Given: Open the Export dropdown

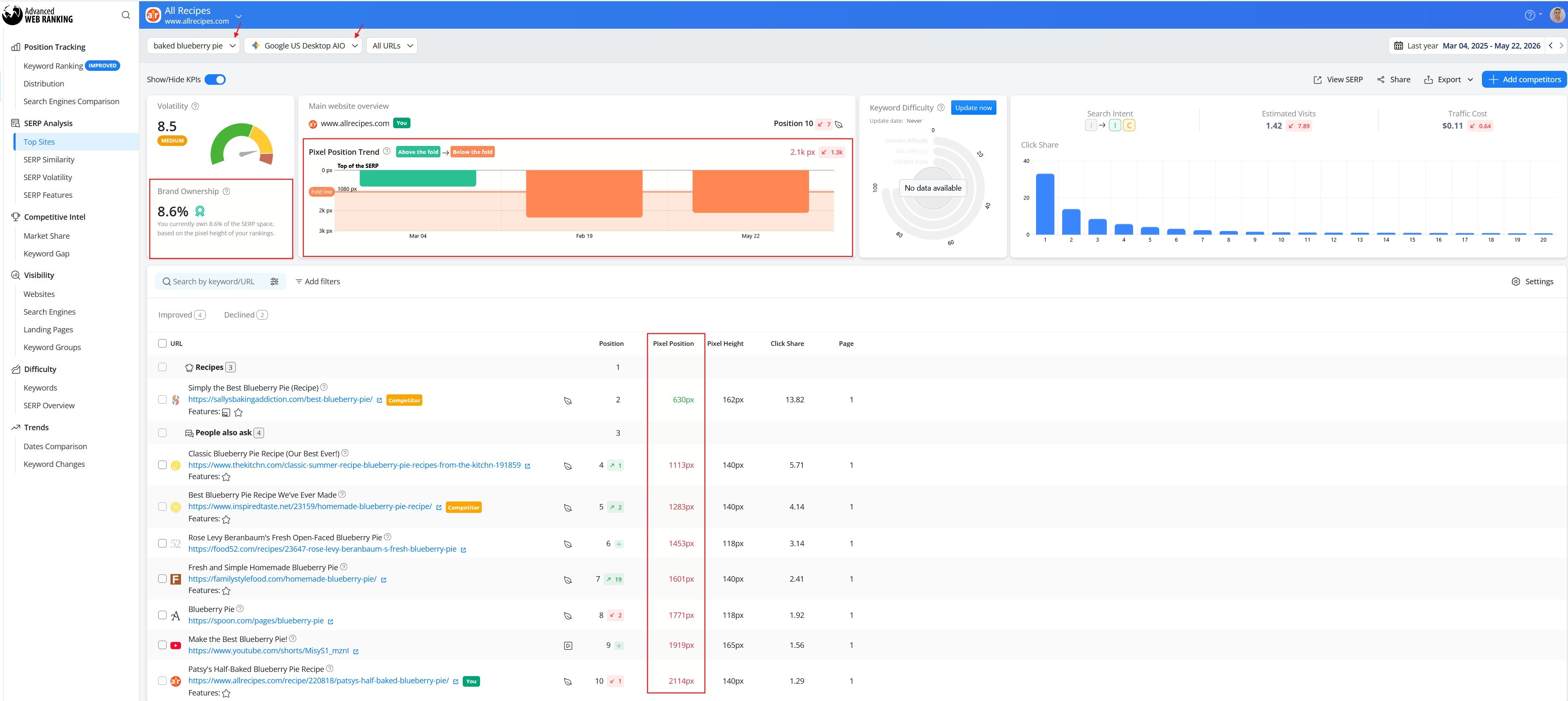Looking at the screenshot, I should [1449, 80].
